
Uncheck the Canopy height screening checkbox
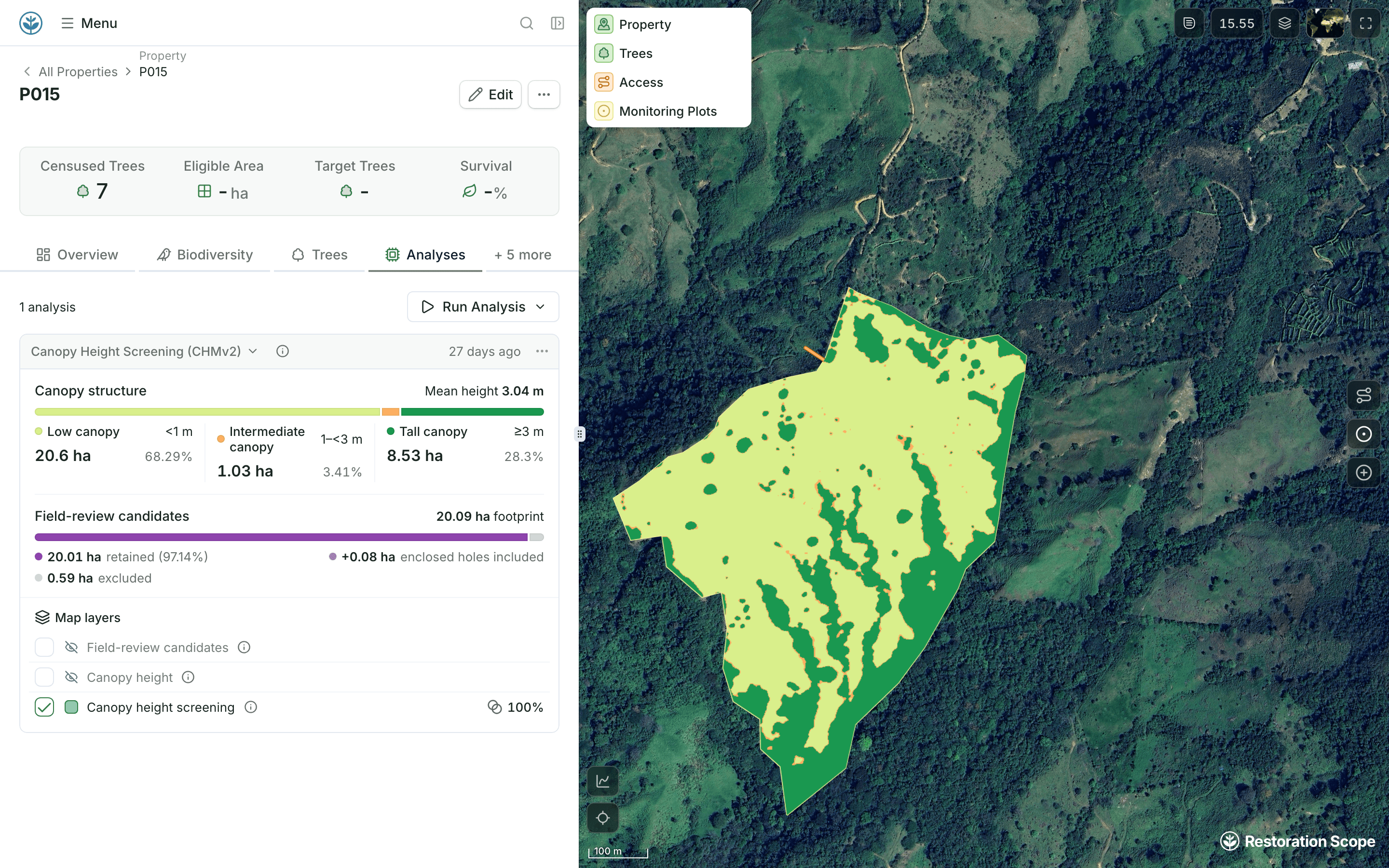coord(44,707)
